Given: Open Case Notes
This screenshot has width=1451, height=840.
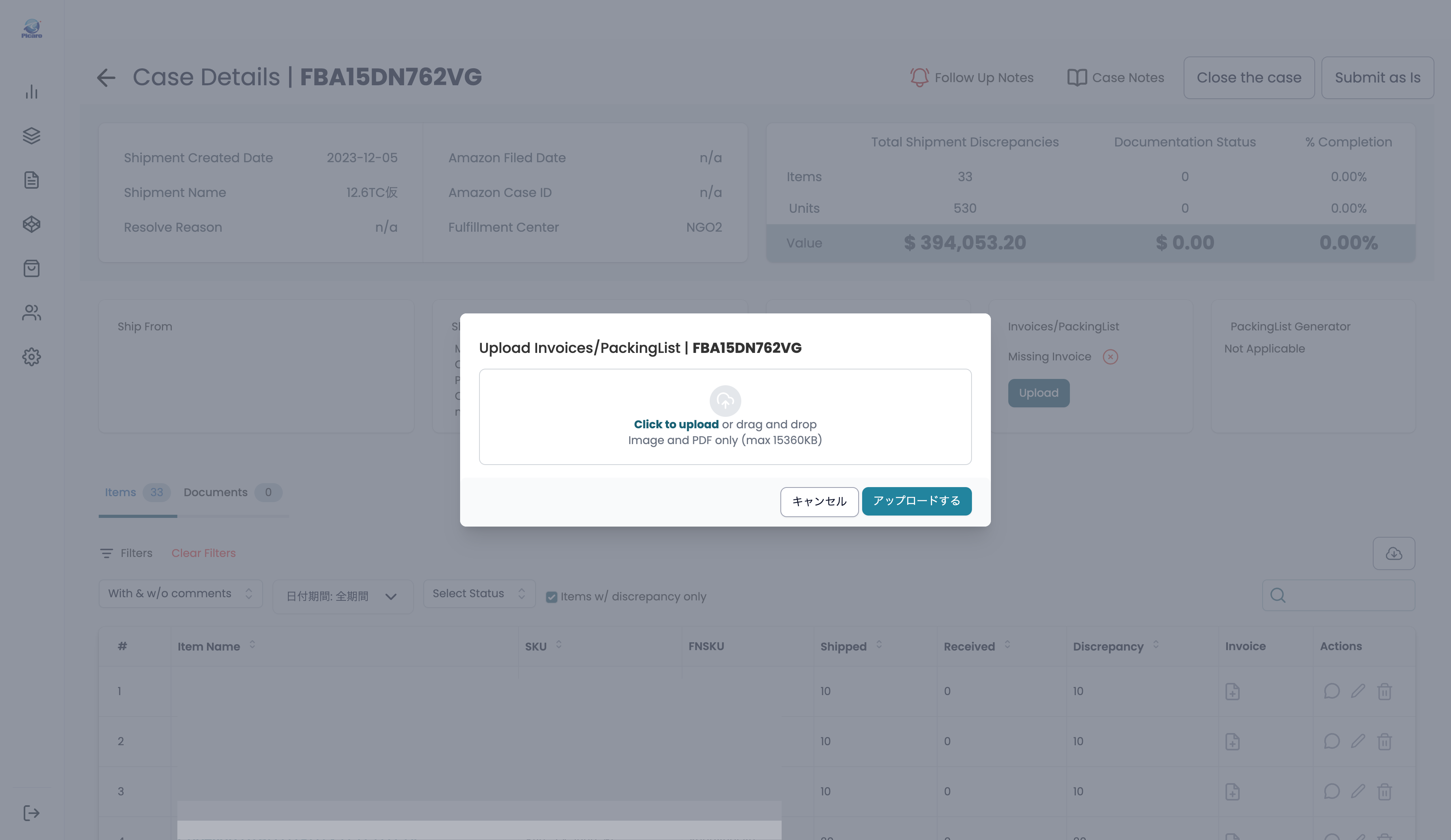Looking at the screenshot, I should [1115, 78].
